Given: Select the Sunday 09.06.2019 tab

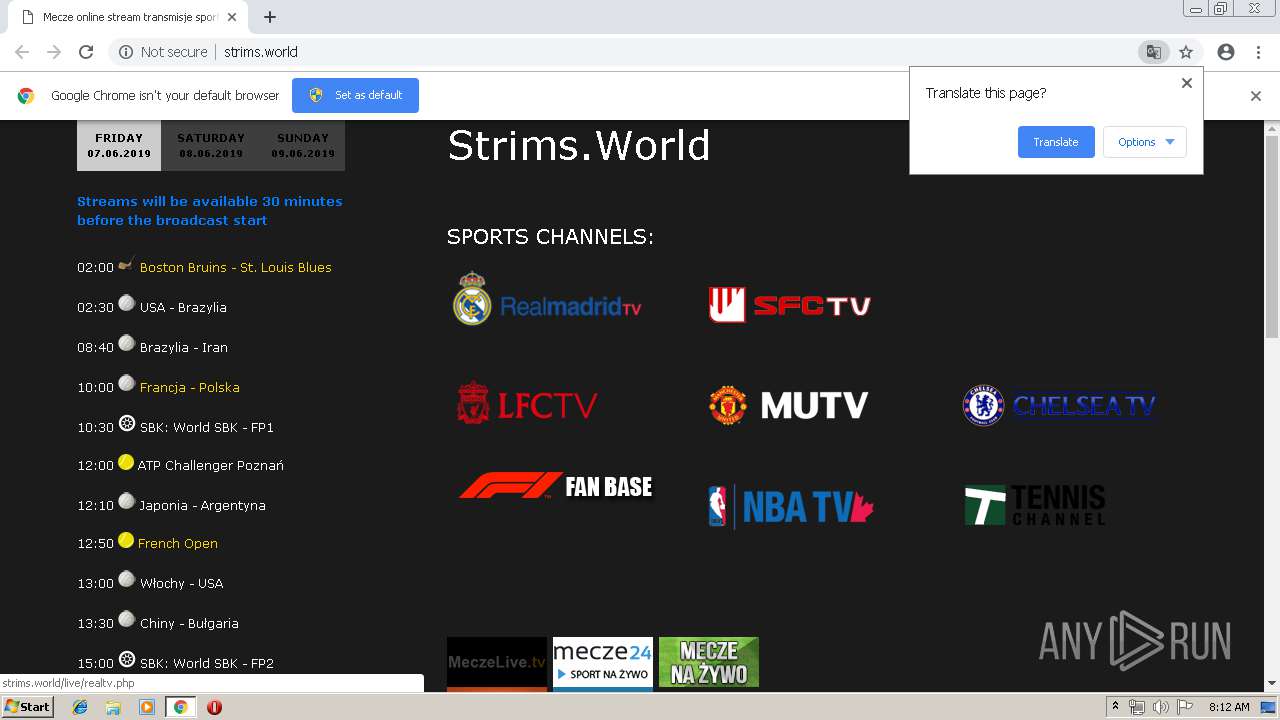Looking at the screenshot, I should tap(303, 146).
